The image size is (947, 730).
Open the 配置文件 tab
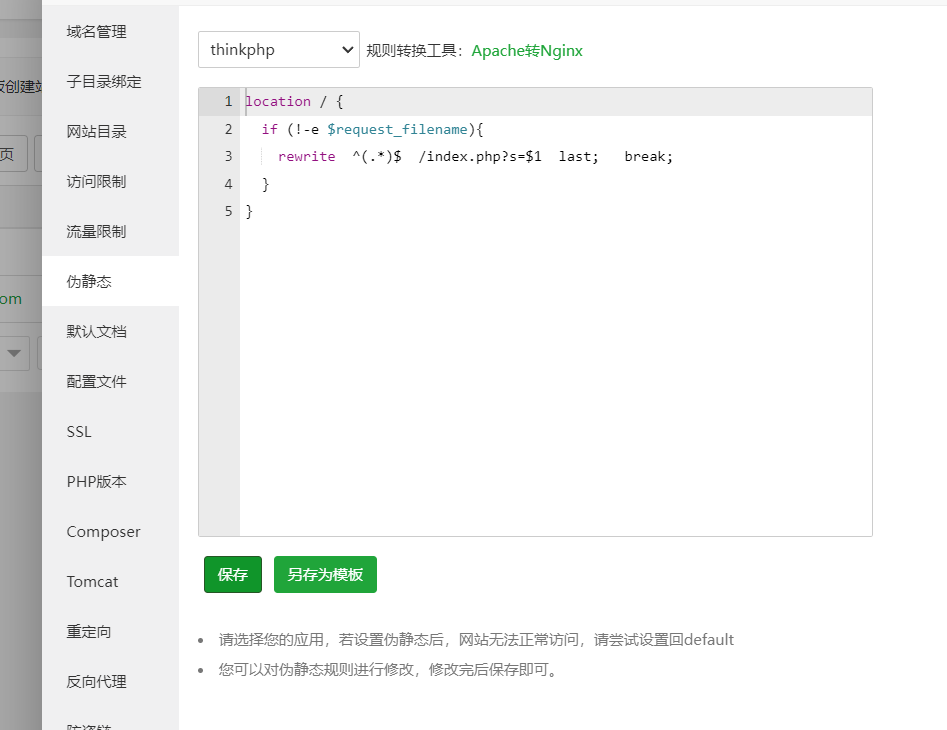click(97, 382)
